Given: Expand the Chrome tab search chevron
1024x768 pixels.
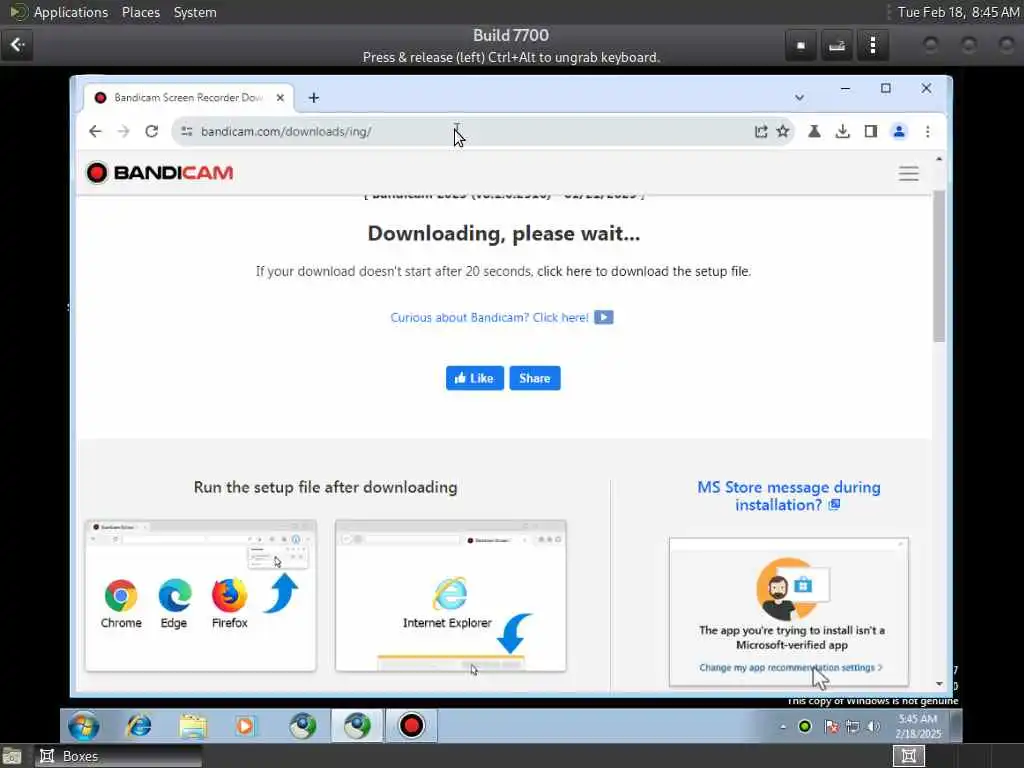Looking at the screenshot, I should point(799,97).
